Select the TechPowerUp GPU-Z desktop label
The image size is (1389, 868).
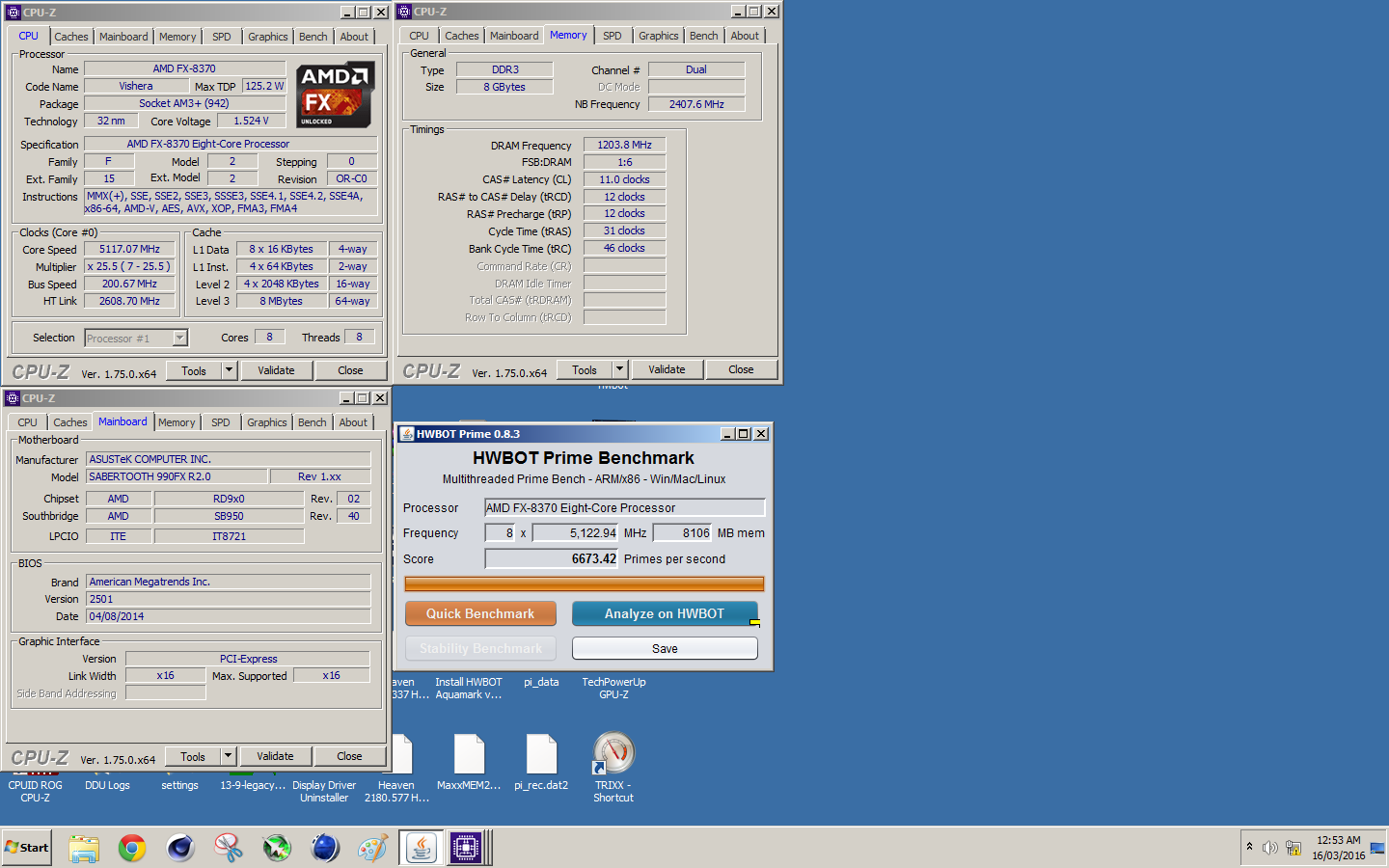[x=613, y=689]
